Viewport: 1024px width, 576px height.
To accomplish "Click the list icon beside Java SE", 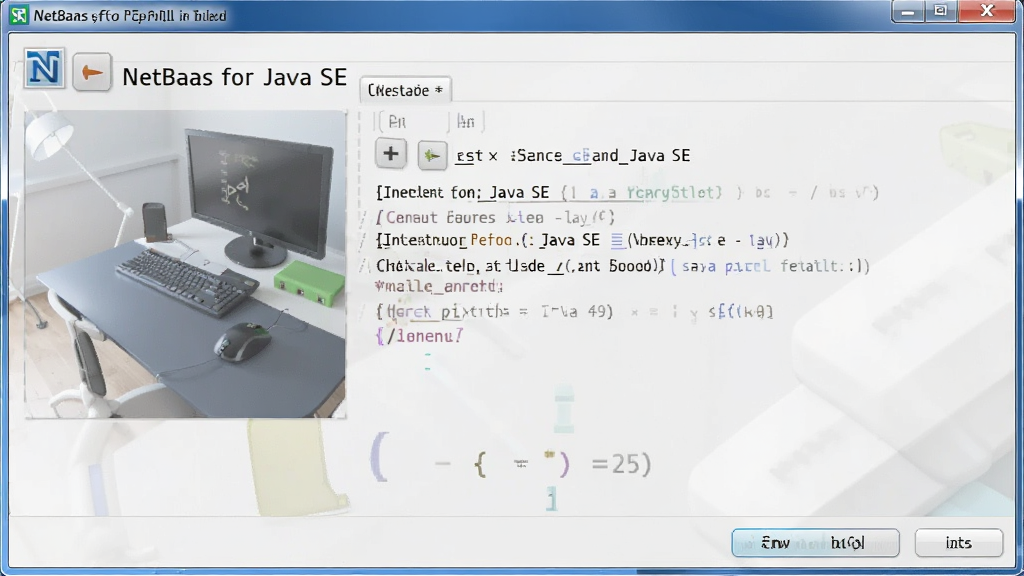I will 617,240.
